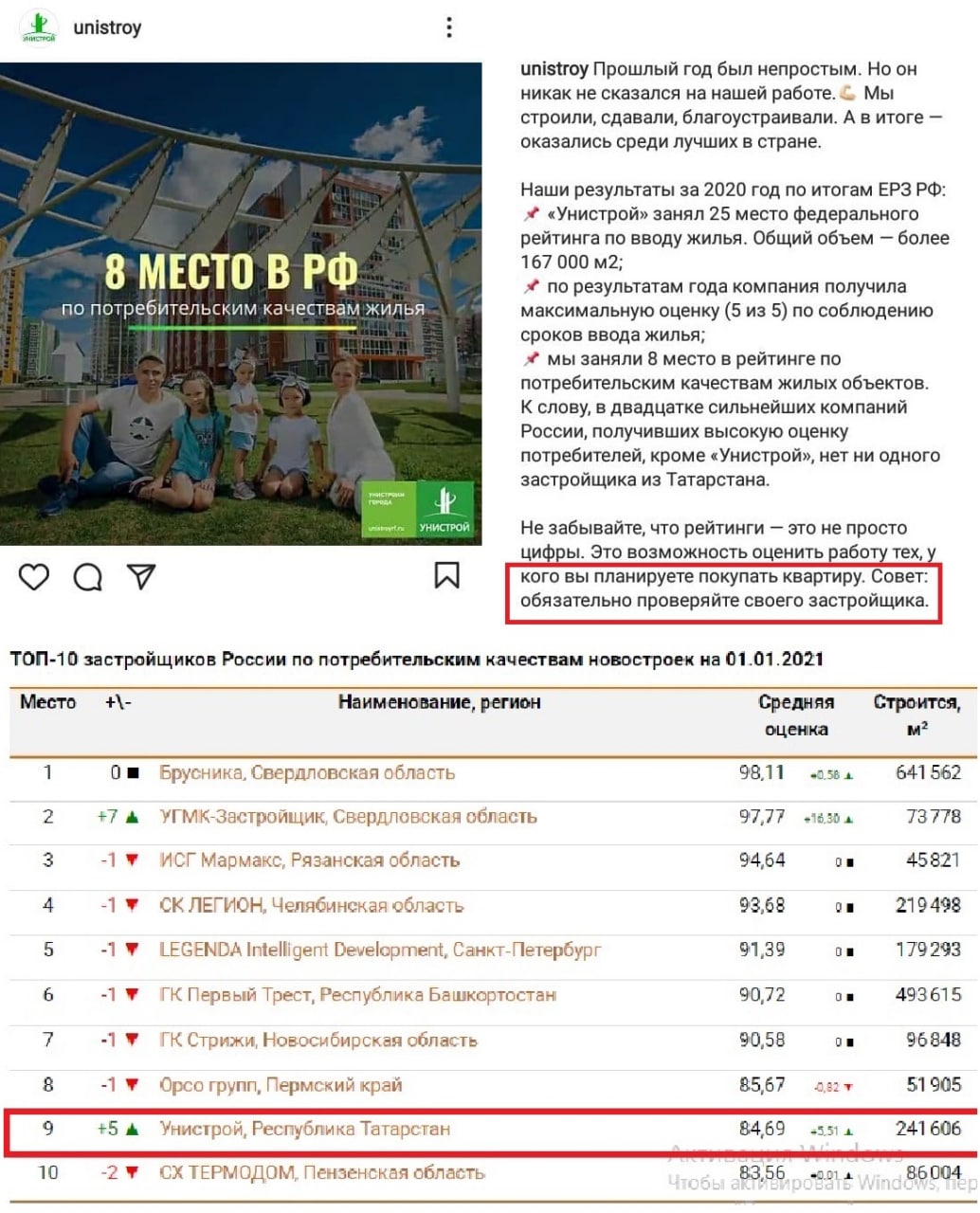Save the post with the bookmark icon
This screenshot has width=980, height=1213.
pyautogui.click(x=447, y=575)
